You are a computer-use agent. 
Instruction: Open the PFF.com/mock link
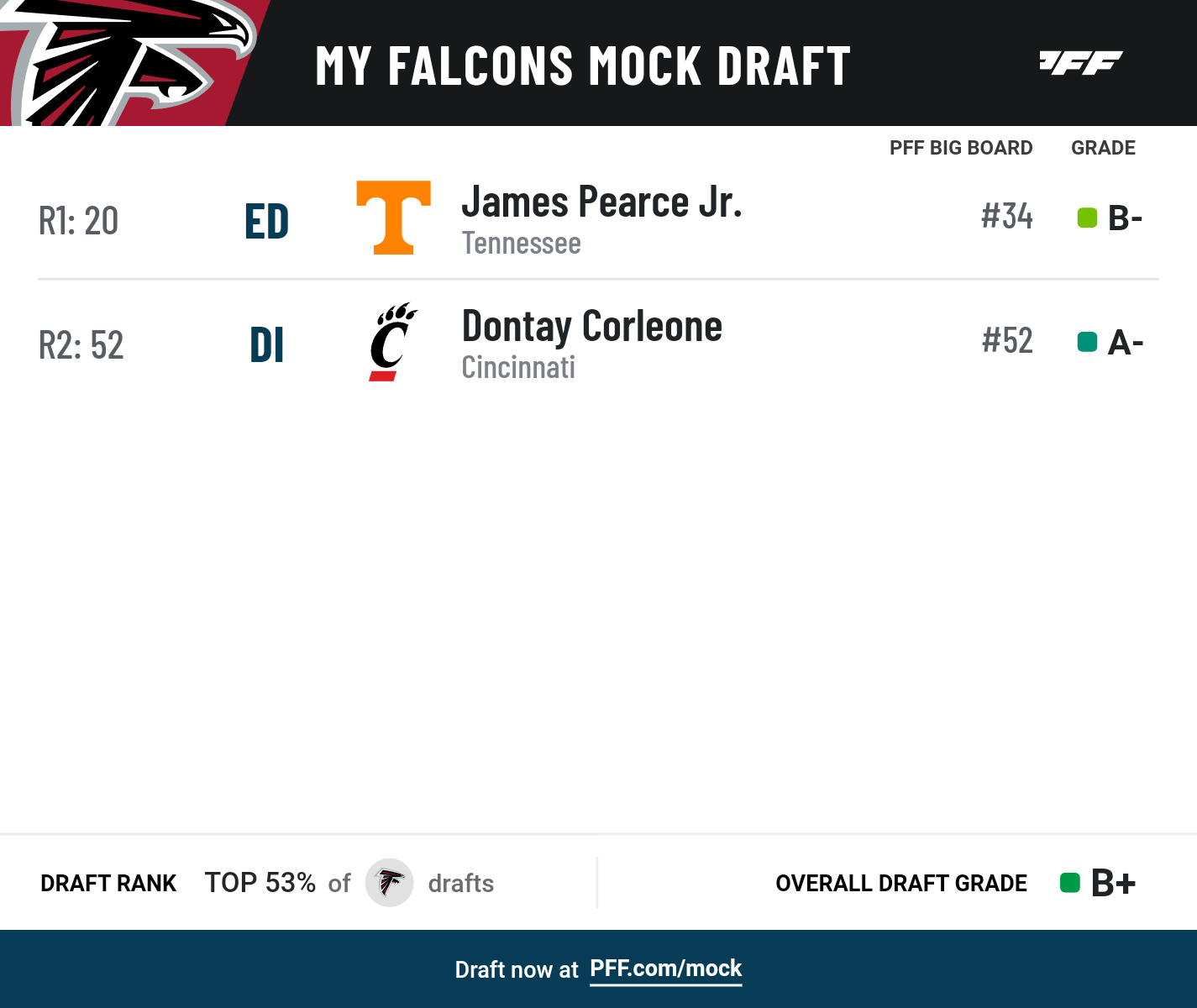tap(665, 969)
